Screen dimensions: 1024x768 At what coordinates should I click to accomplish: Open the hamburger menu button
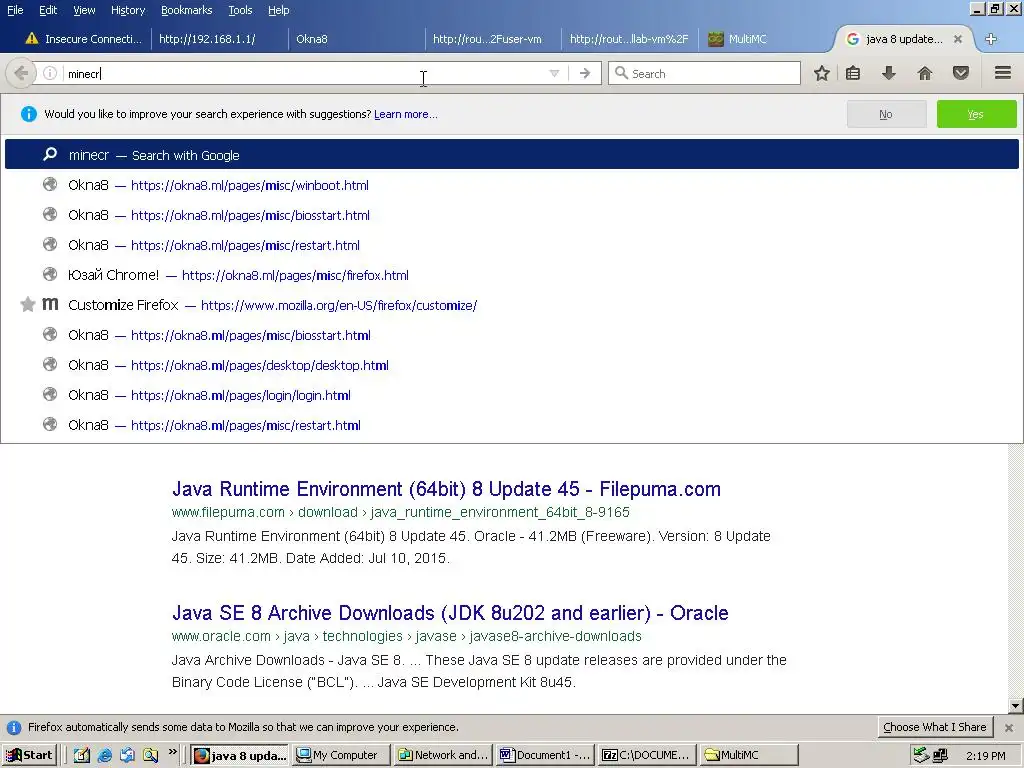[1003, 72]
